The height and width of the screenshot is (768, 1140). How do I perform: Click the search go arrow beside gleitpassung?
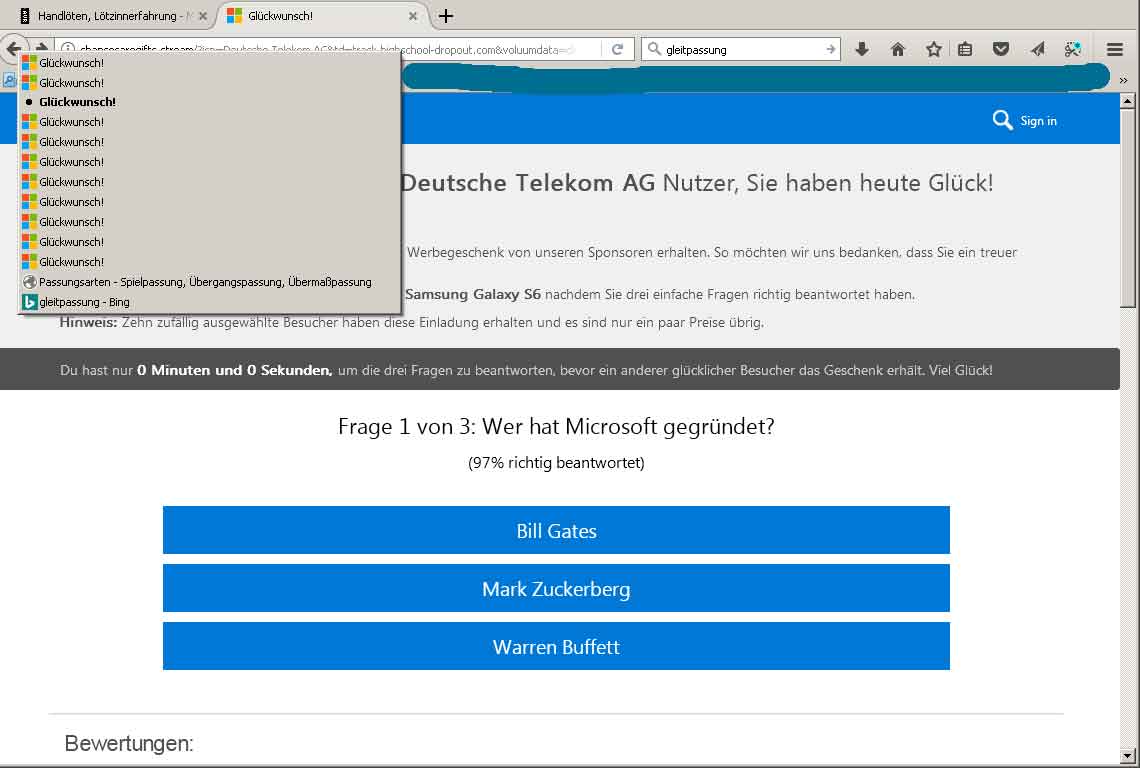pyautogui.click(x=830, y=49)
